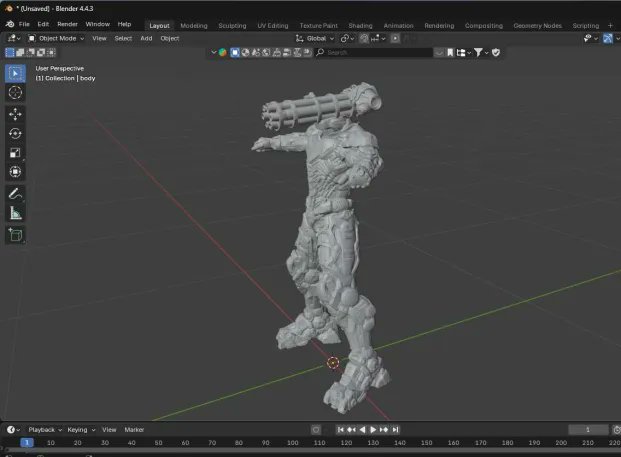621x457 pixels.
Task: Open the timeline Marker menu
Action: pyautogui.click(x=134, y=430)
